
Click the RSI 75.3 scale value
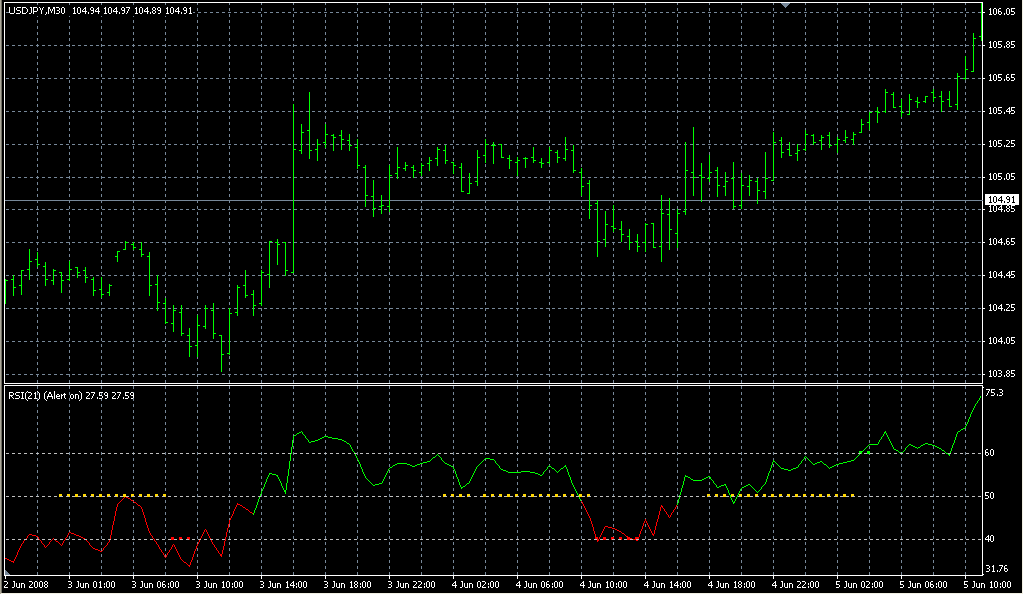click(x=994, y=393)
